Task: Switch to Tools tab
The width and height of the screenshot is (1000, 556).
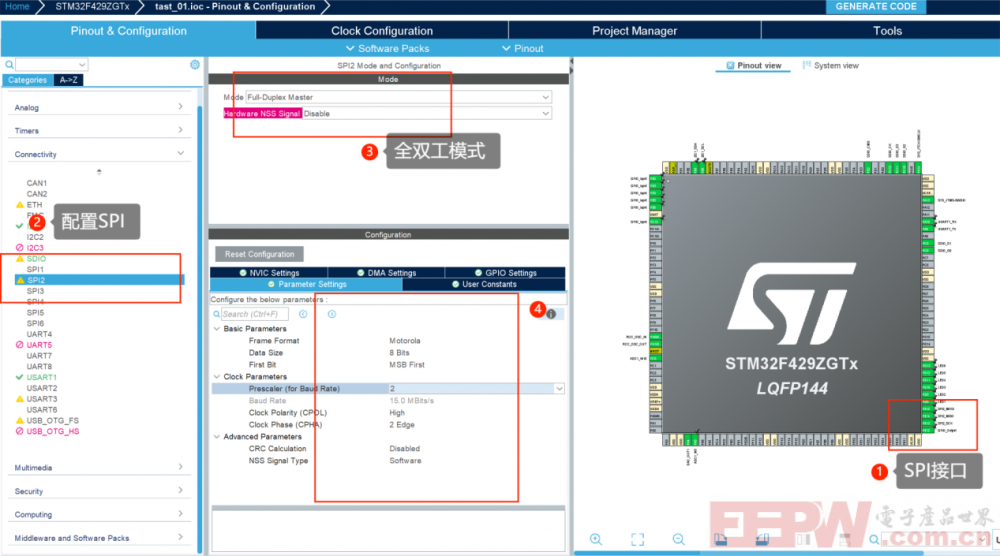Action: 887,31
